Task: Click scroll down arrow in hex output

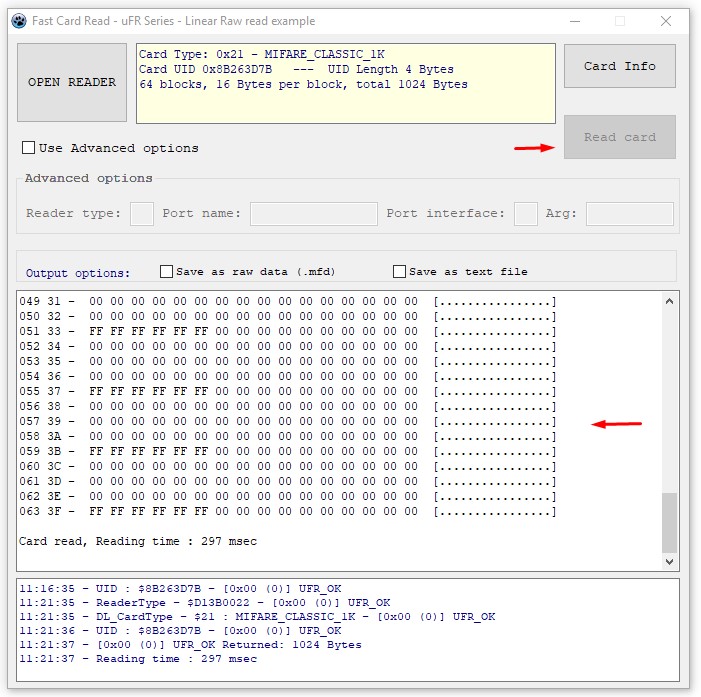Action: (669, 562)
